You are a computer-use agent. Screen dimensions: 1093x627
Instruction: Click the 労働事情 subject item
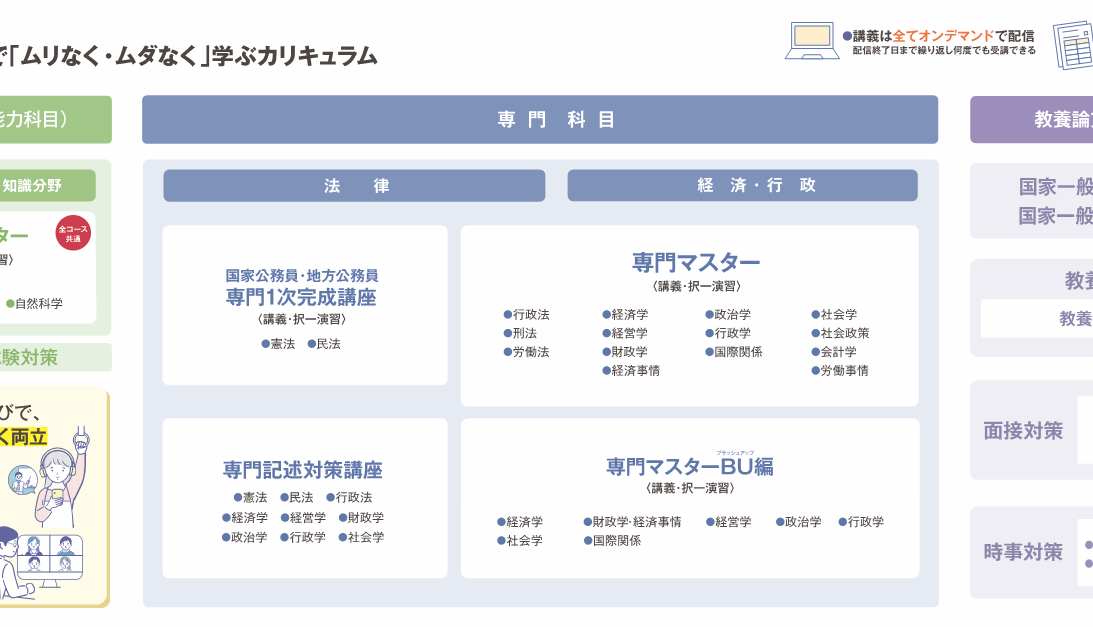click(x=840, y=370)
